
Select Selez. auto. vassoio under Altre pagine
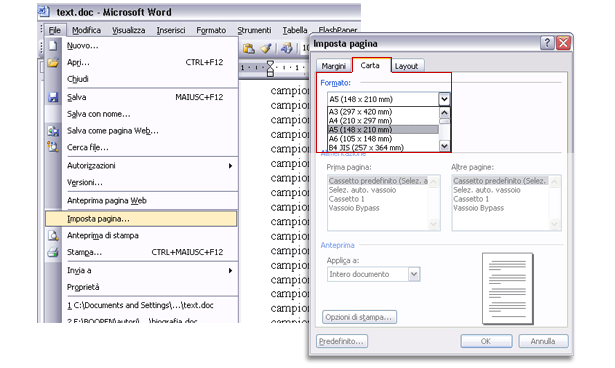pyautogui.click(x=501, y=190)
